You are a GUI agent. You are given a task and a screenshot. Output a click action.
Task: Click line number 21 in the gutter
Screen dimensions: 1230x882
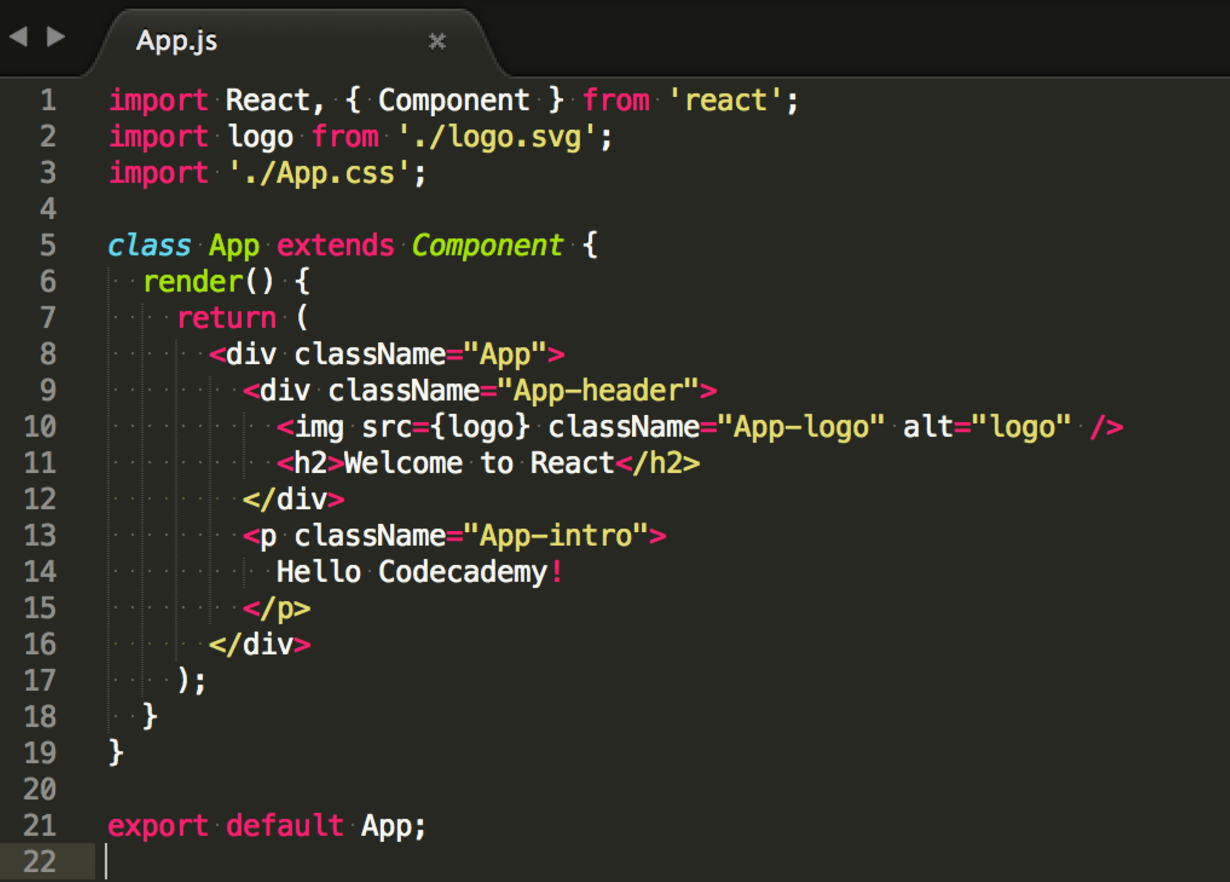point(38,825)
